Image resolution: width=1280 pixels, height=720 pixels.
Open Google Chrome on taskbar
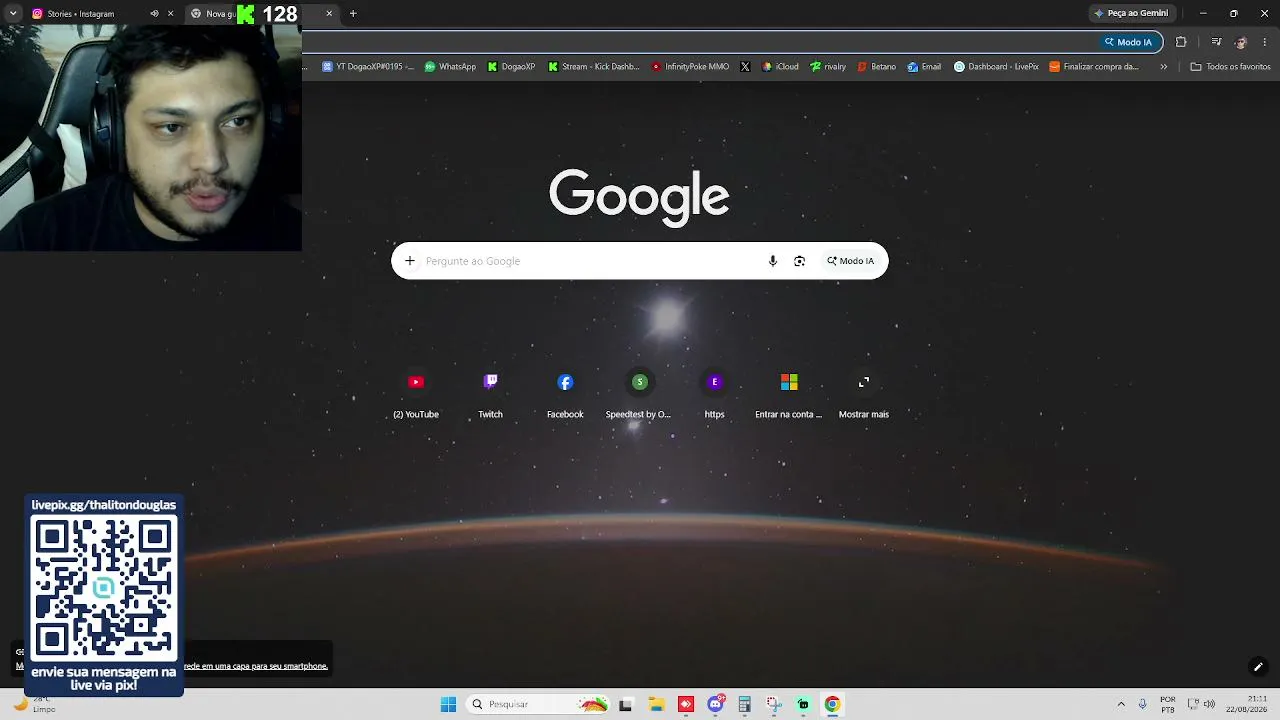[x=832, y=704]
